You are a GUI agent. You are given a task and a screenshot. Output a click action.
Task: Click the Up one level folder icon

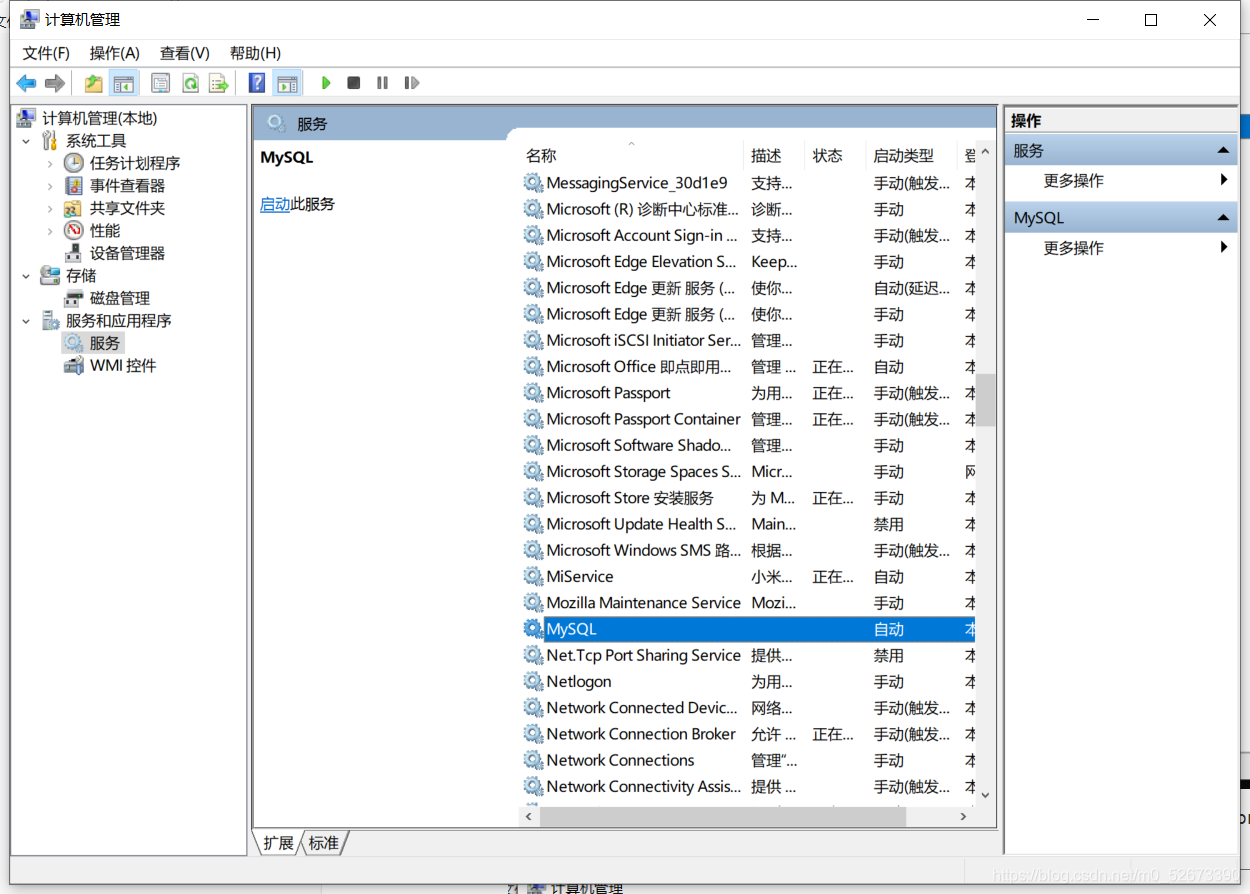point(94,83)
